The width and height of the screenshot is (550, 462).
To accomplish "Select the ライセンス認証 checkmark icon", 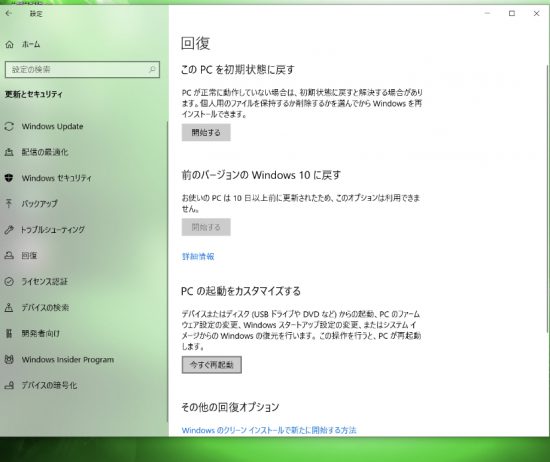I will point(9,281).
